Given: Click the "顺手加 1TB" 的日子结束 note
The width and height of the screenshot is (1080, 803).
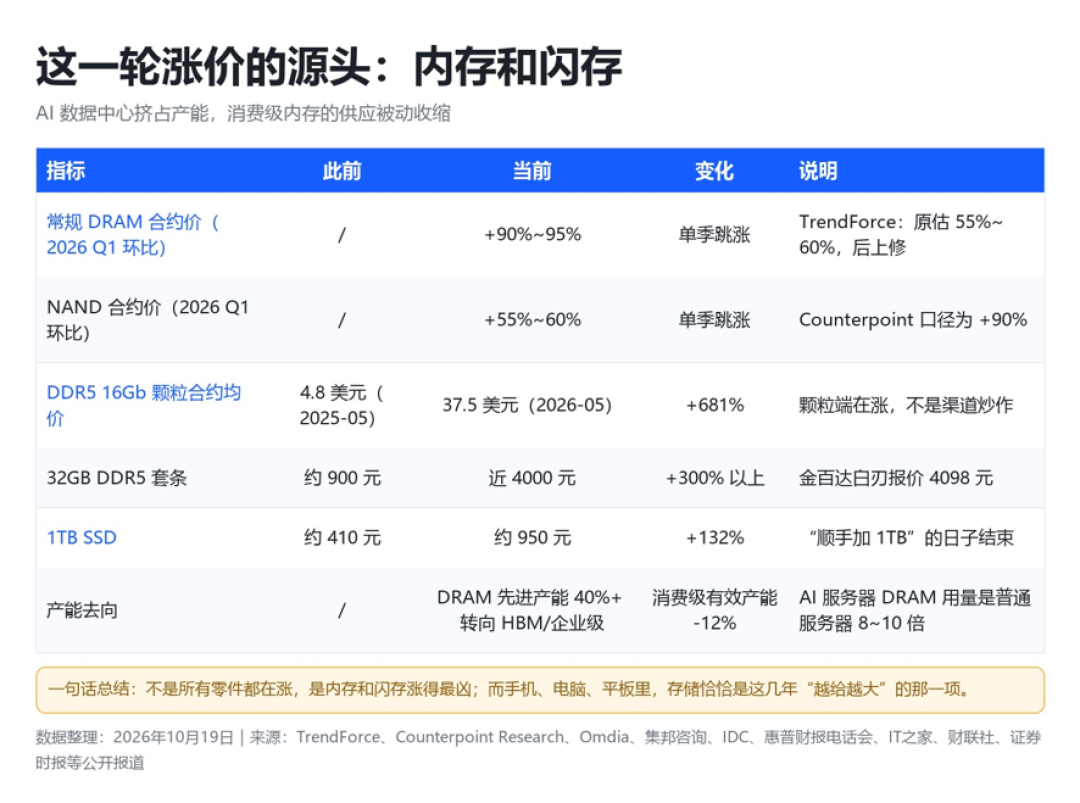Looking at the screenshot, I should [x=911, y=538].
